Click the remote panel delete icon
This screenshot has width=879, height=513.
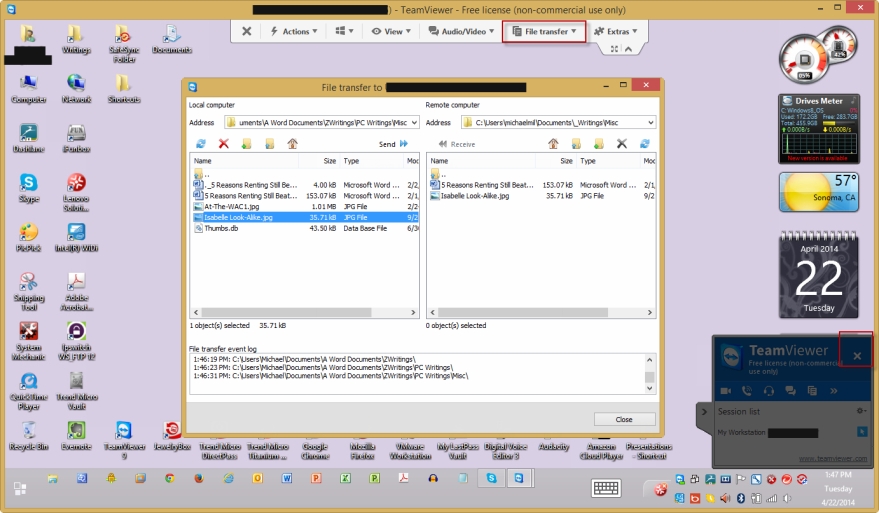pos(621,144)
